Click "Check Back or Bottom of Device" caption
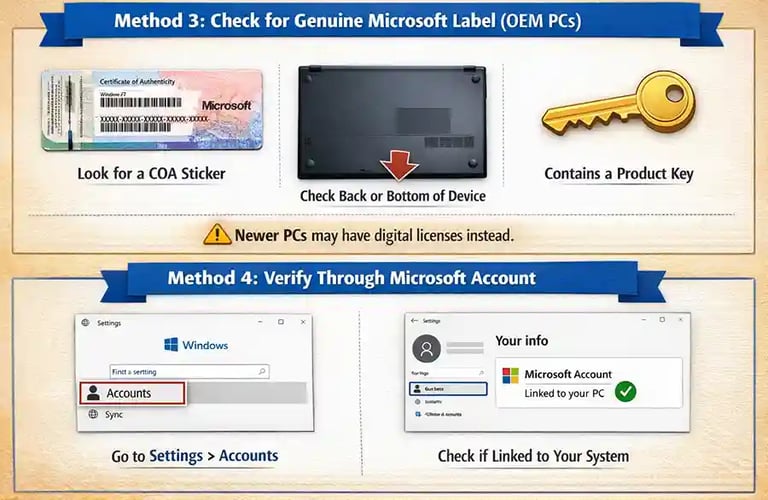 click(393, 196)
